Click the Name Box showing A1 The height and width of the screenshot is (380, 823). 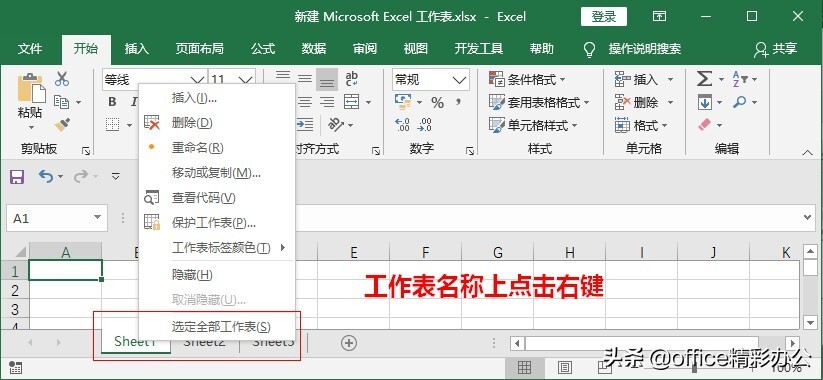point(57,218)
